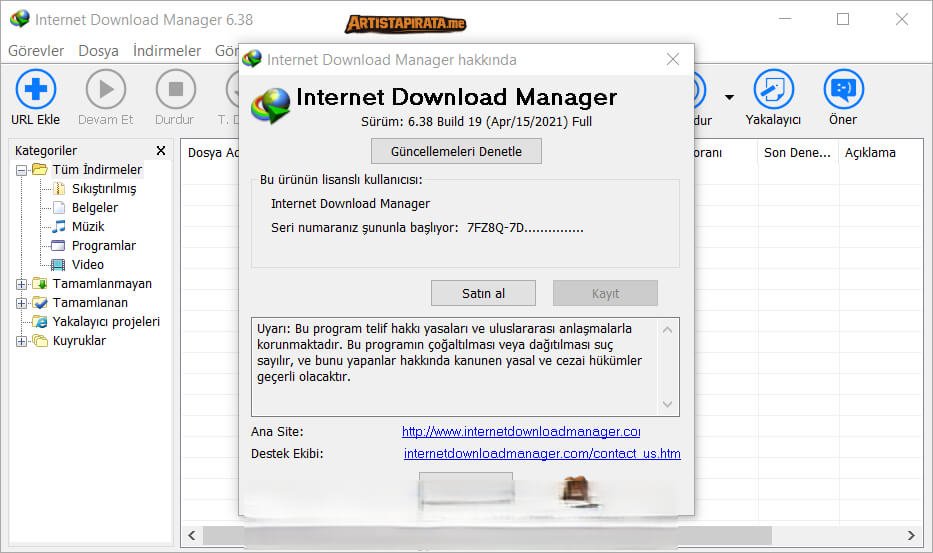Viewport: 933px width, 553px height.
Task: Click Güncellemeleri Denetle button
Action: 456,151
